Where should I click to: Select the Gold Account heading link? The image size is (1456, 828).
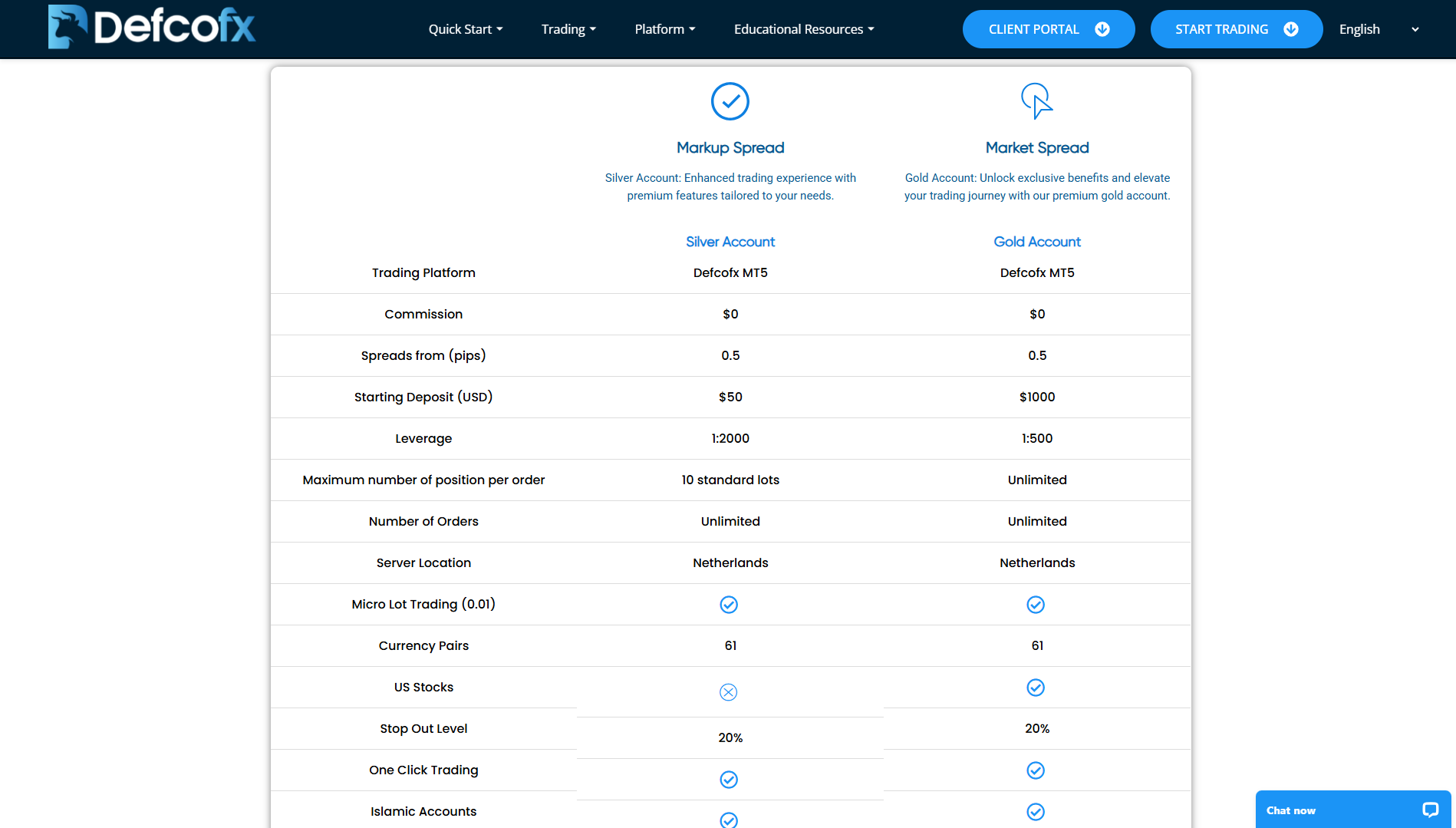click(1037, 242)
